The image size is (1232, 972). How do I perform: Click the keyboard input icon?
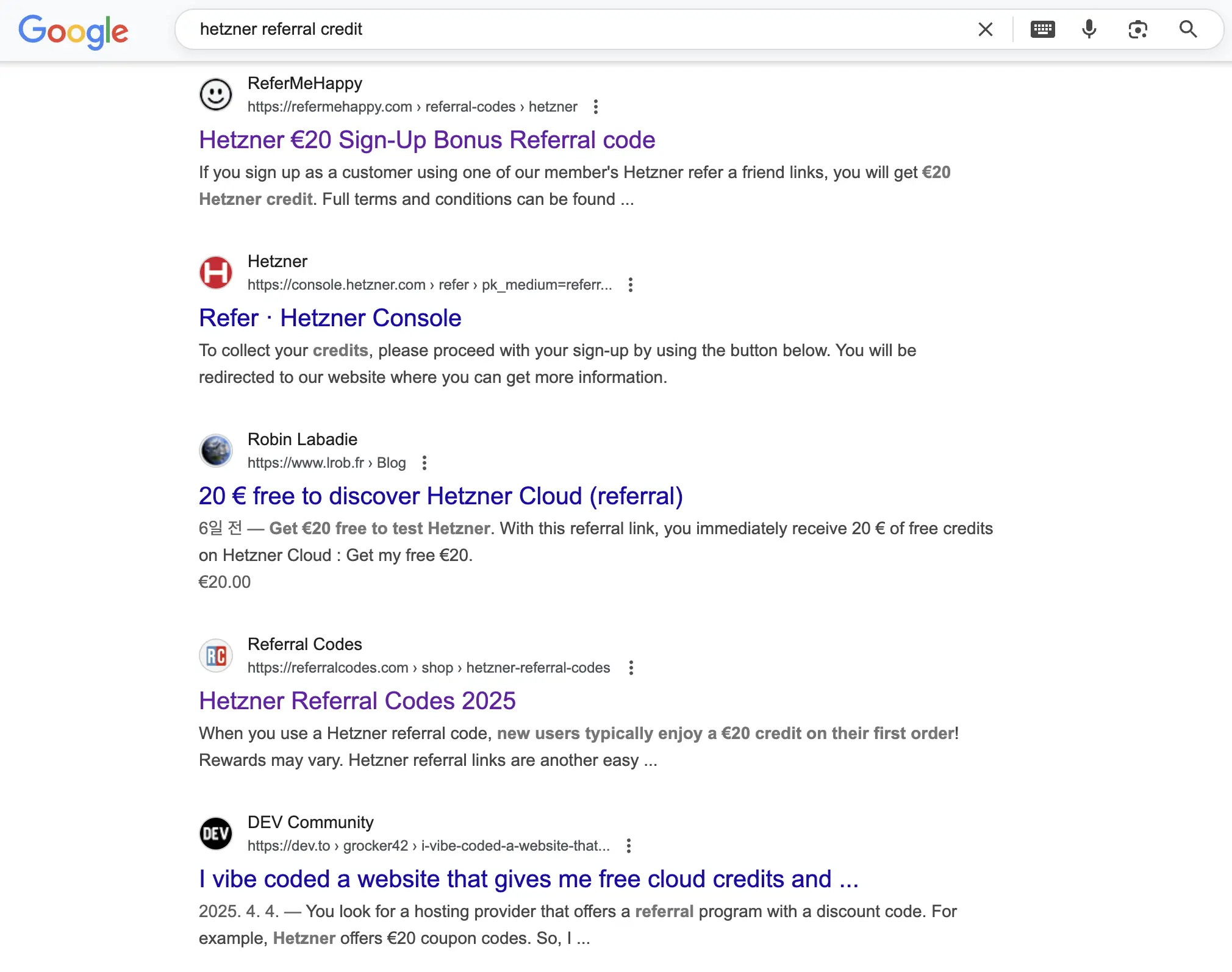coord(1042,29)
